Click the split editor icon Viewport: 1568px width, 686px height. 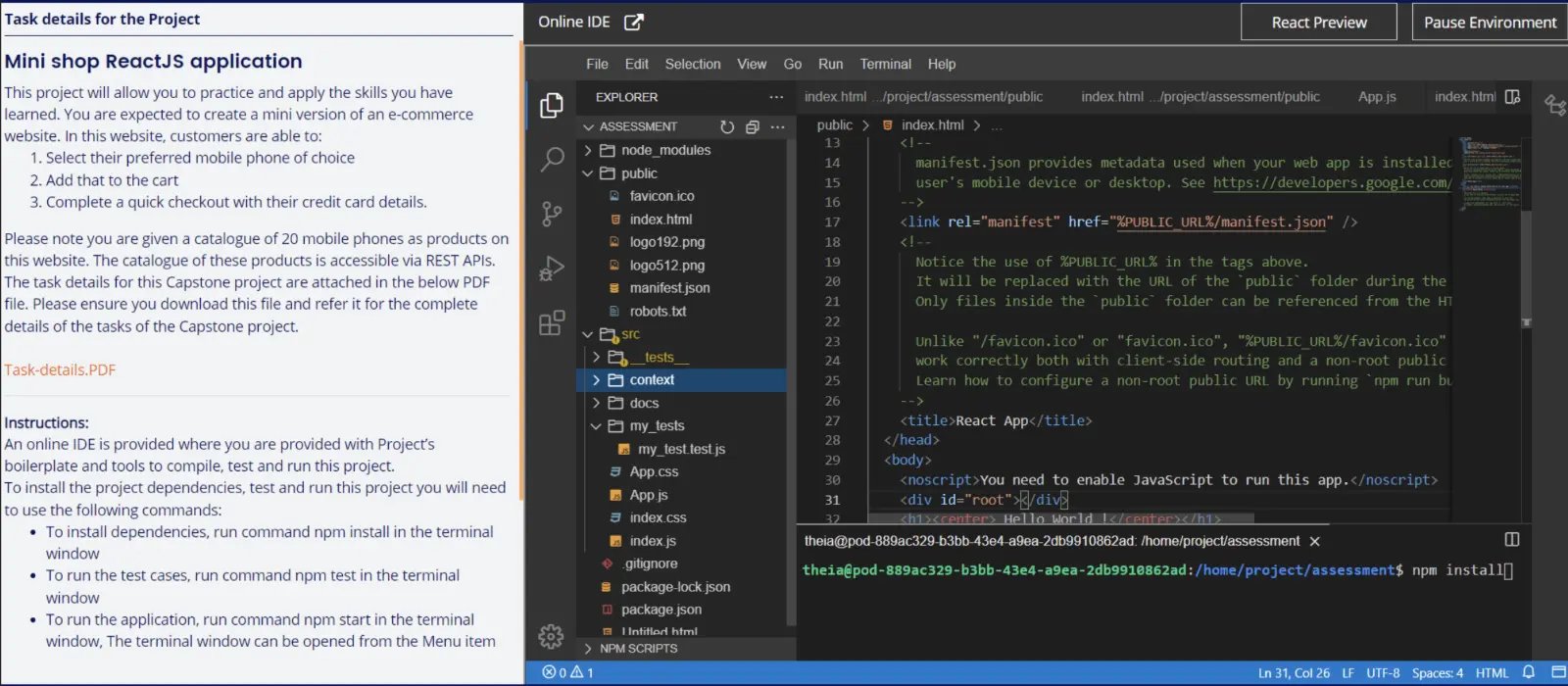[x=1512, y=96]
